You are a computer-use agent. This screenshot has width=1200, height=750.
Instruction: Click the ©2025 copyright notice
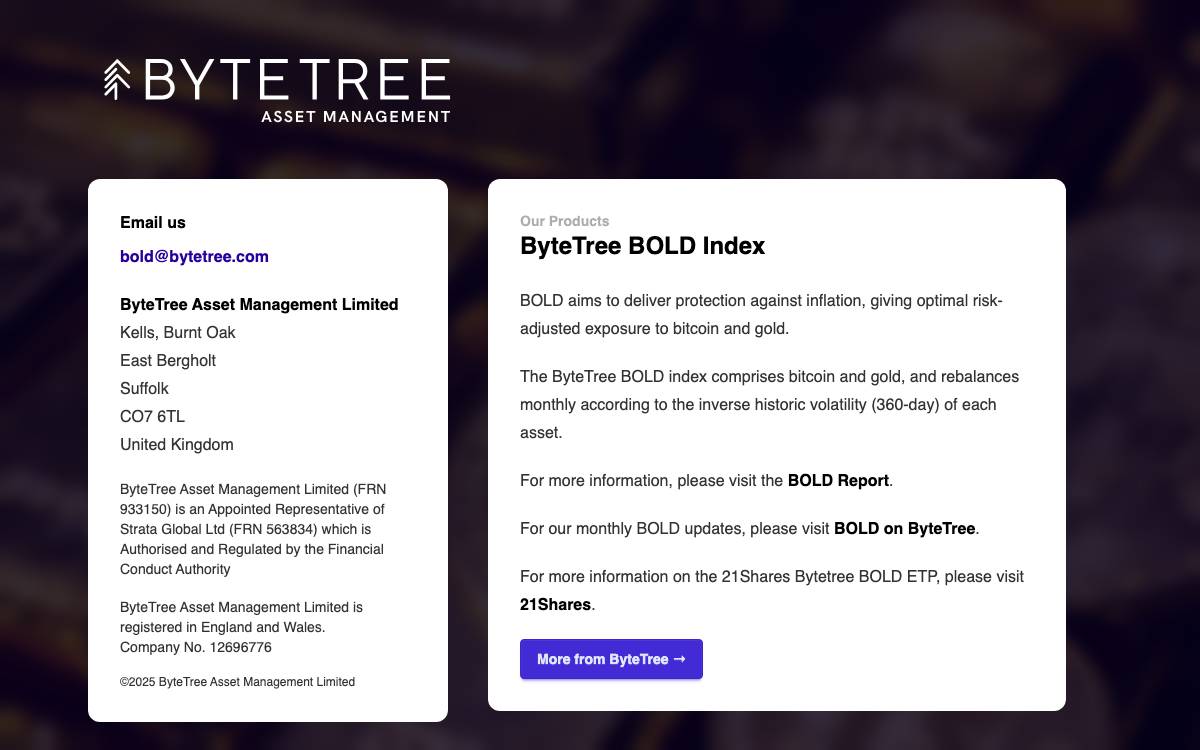(x=237, y=682)
